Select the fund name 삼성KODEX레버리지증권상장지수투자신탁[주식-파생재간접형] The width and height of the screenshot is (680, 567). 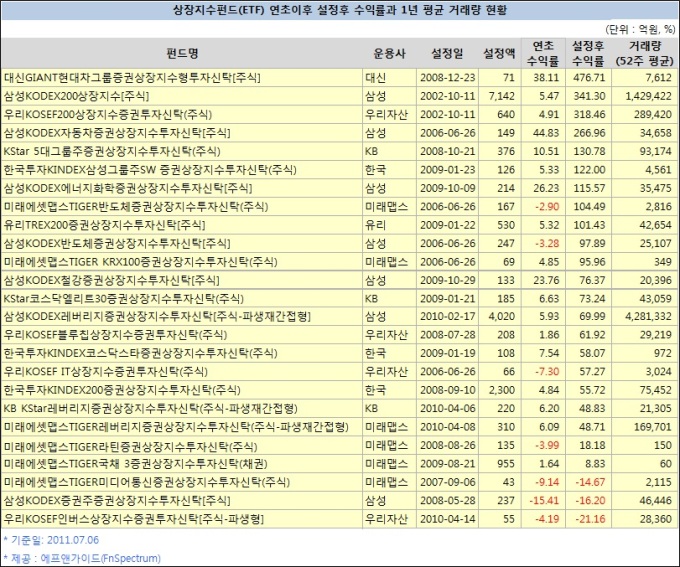tap(157, 316)
